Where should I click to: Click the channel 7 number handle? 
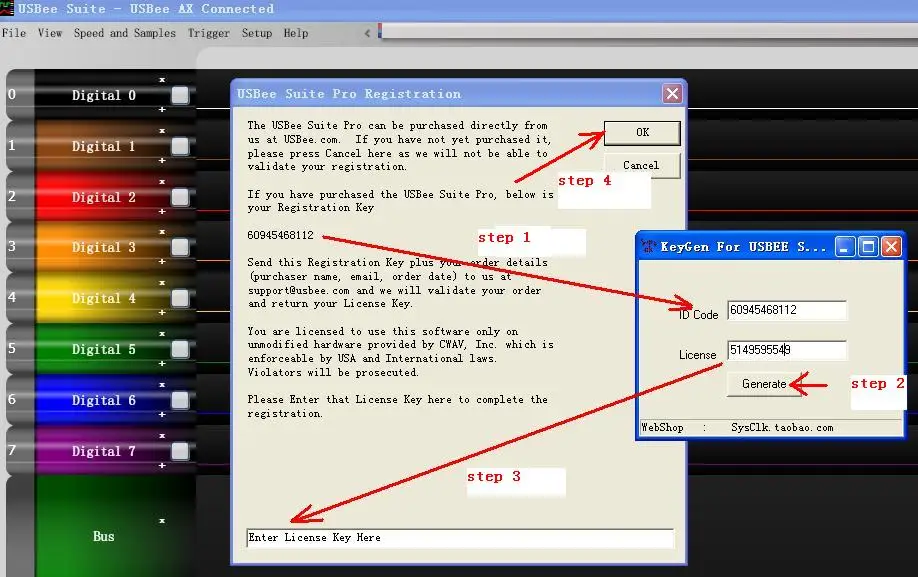click(x=19, y=451)
